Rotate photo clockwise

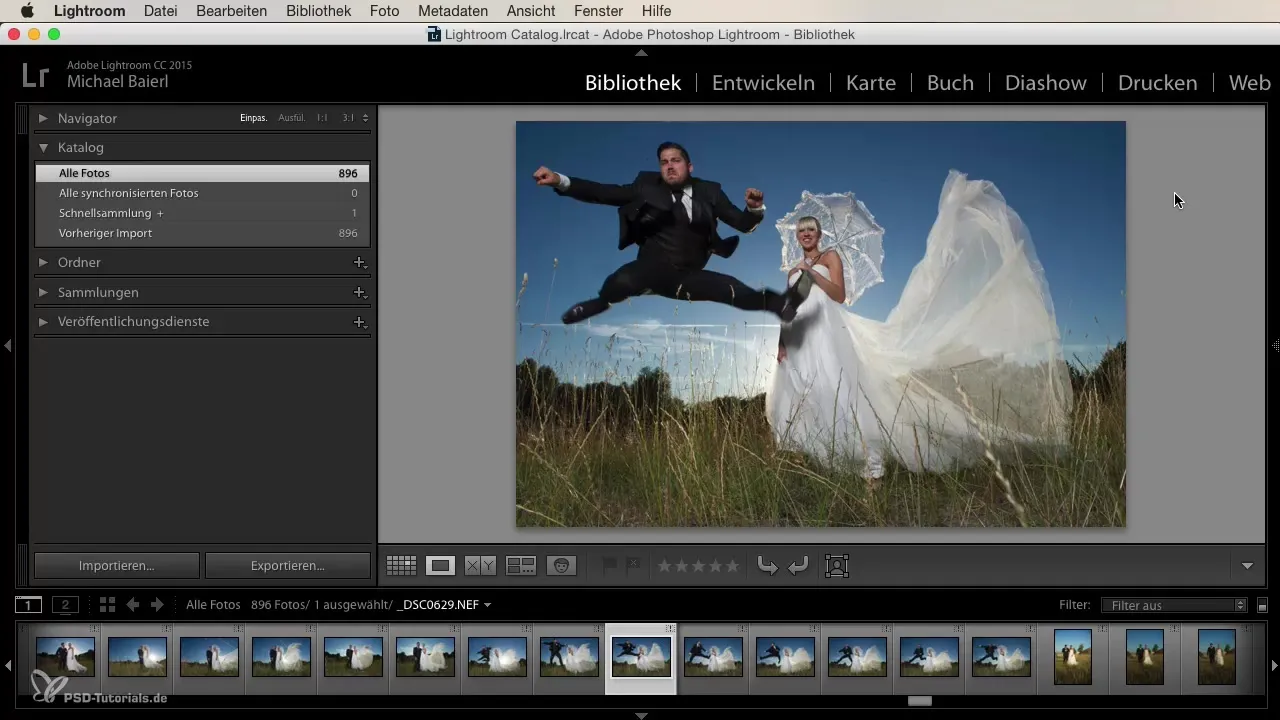pos(797,566)
